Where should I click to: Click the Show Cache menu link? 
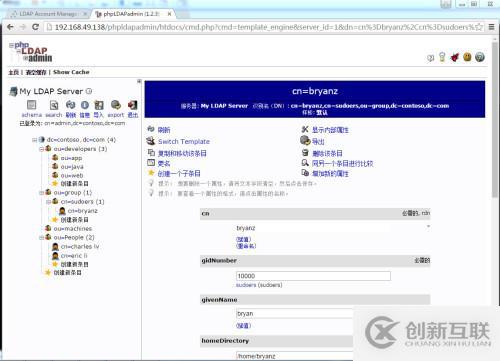coord(71,72)
